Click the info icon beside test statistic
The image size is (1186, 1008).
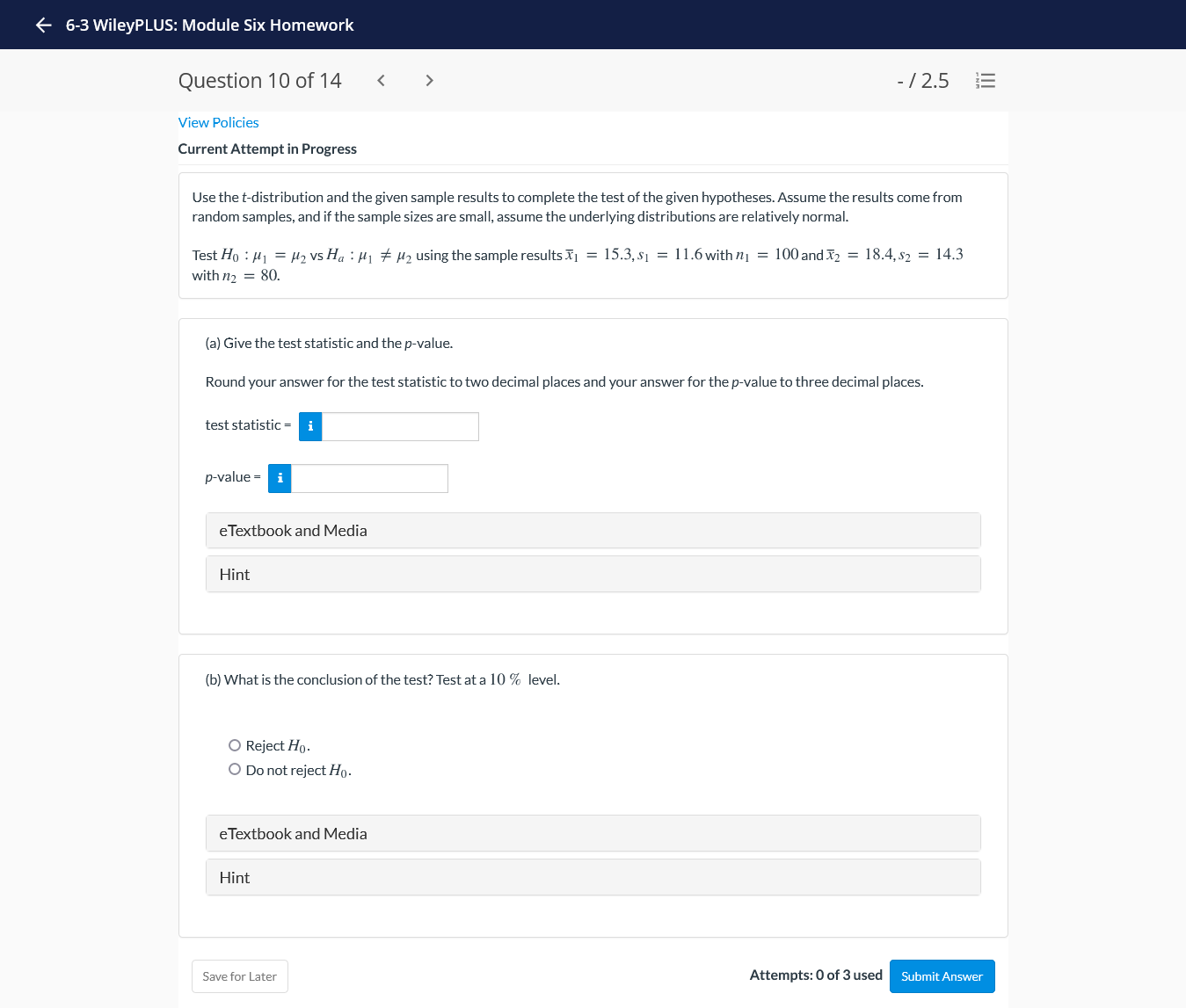pyautogui.click(x=310, y=426)
